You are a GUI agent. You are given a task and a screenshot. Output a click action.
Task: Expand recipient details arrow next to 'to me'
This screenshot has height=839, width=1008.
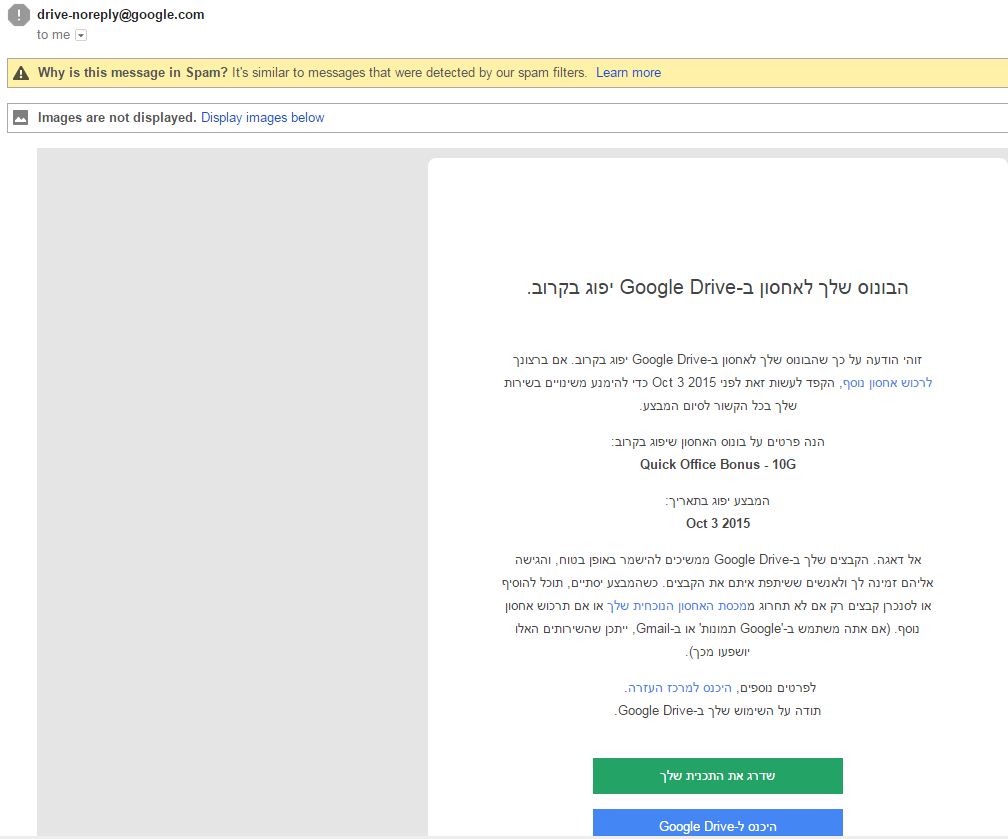(x=81, y=35)
